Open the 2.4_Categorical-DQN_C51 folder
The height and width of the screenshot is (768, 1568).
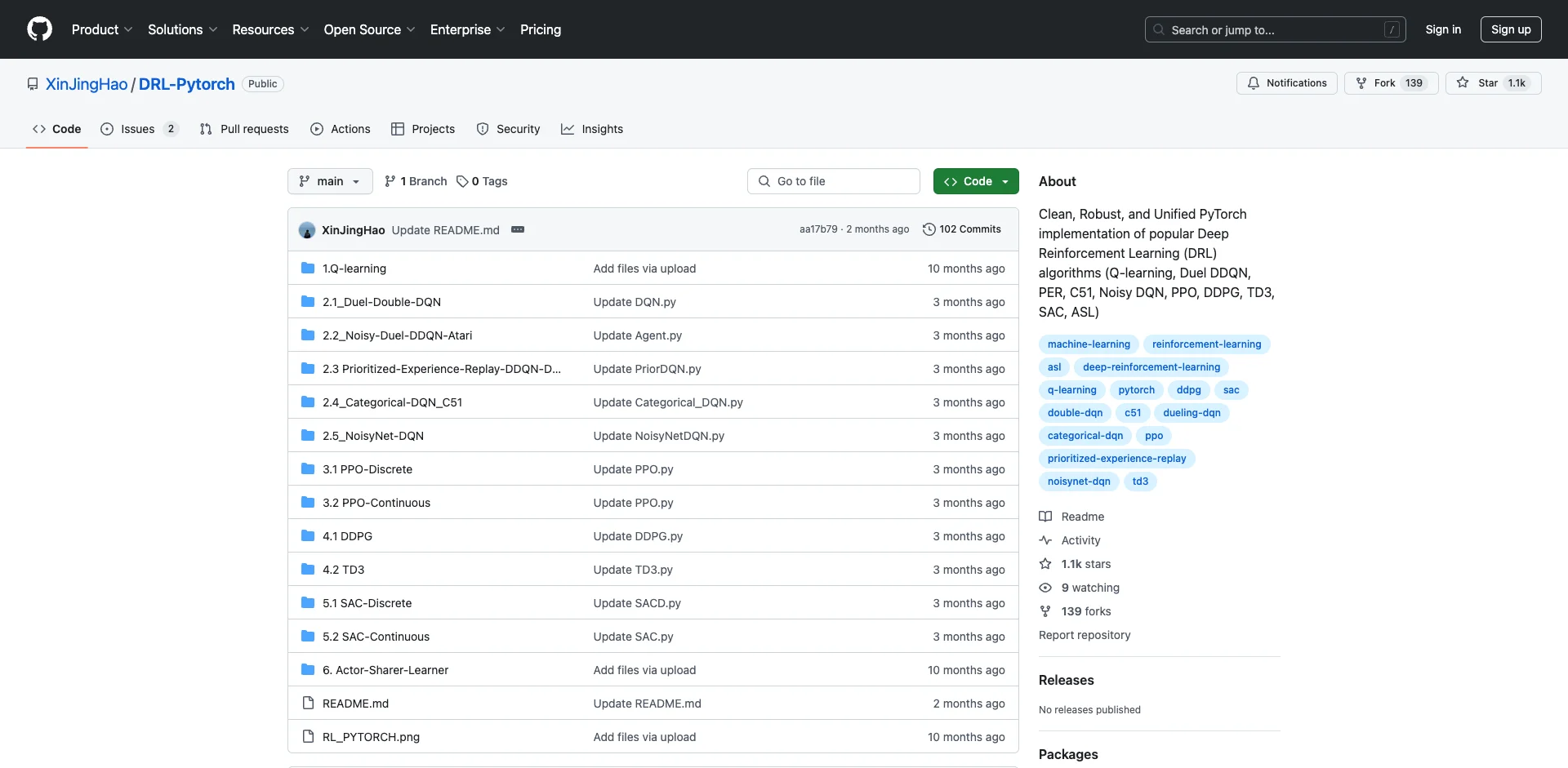point(392,402)
